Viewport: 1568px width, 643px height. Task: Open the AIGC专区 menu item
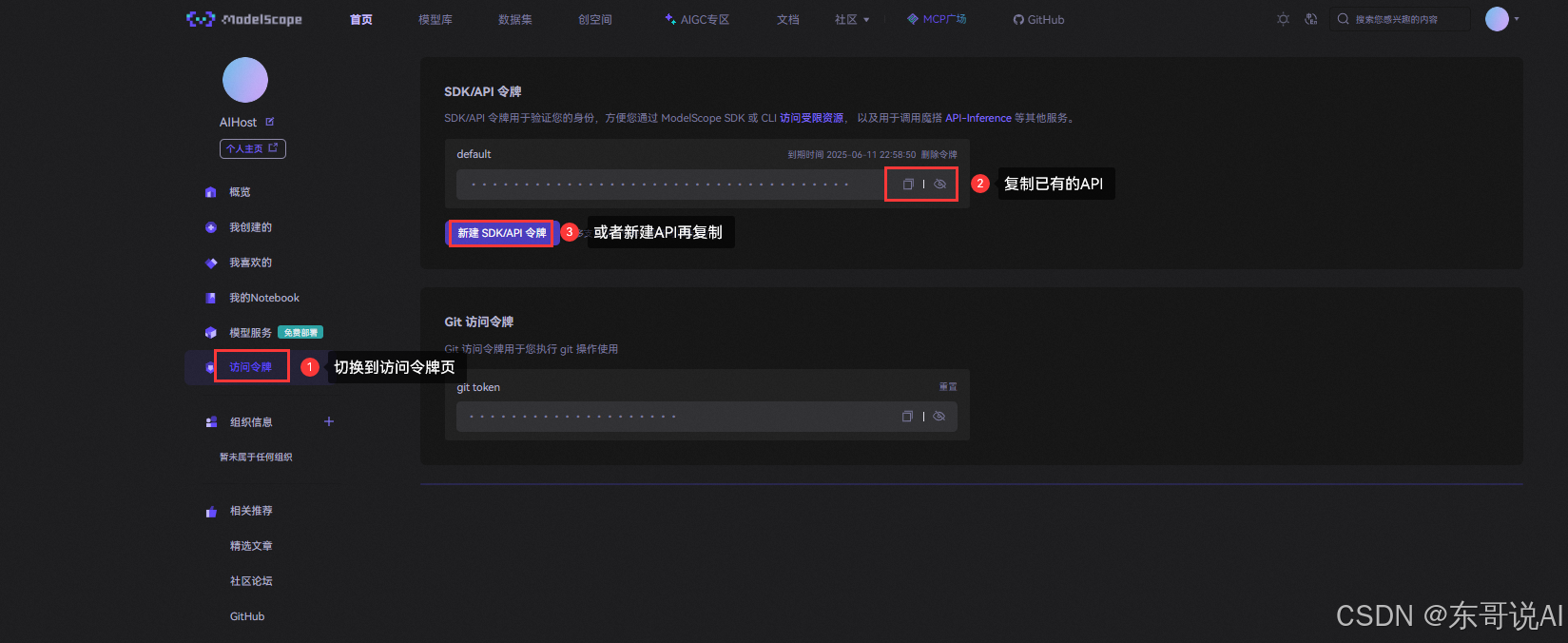(697, 19)
